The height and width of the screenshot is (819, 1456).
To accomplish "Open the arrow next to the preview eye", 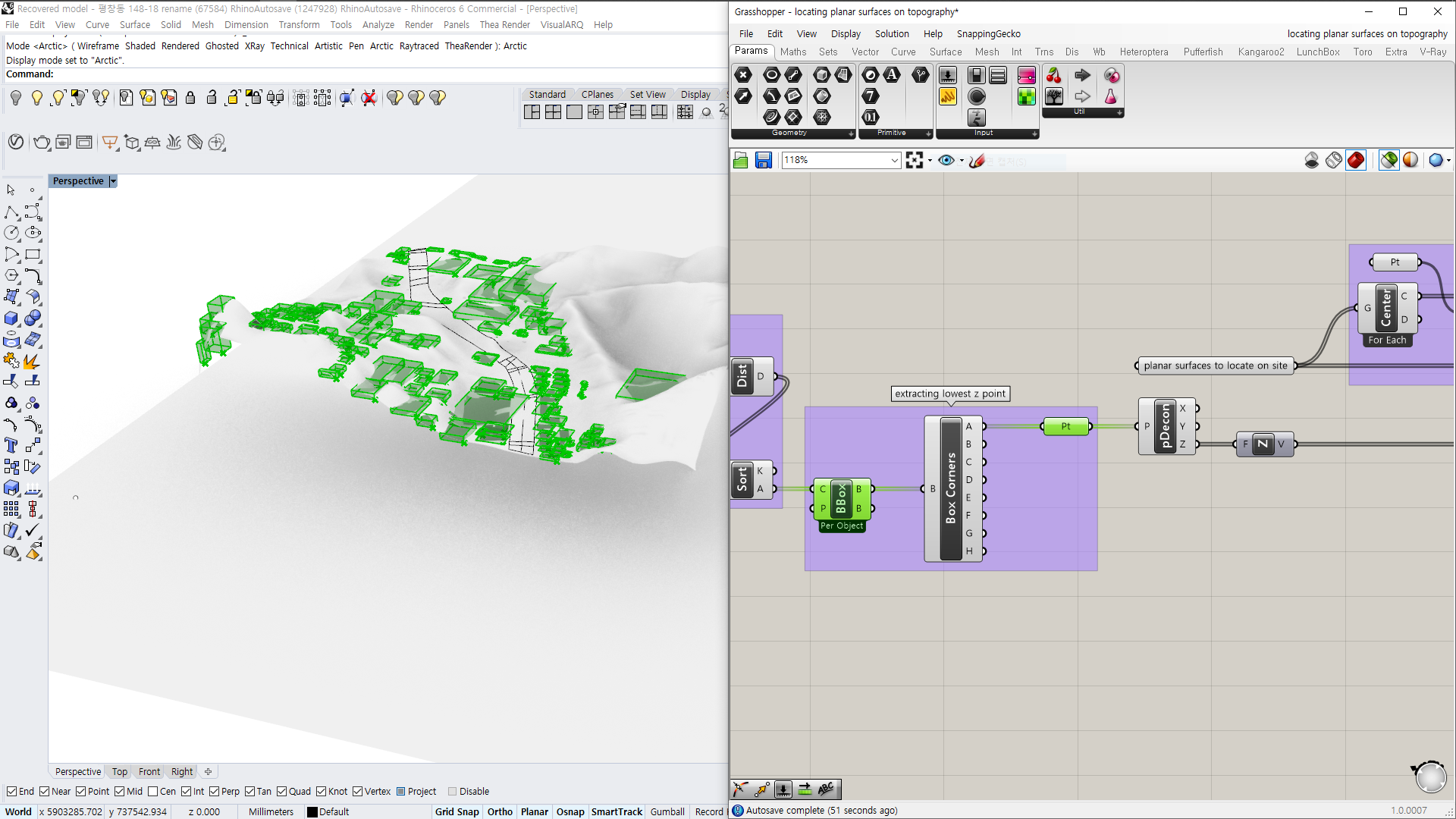I will 962,160.
